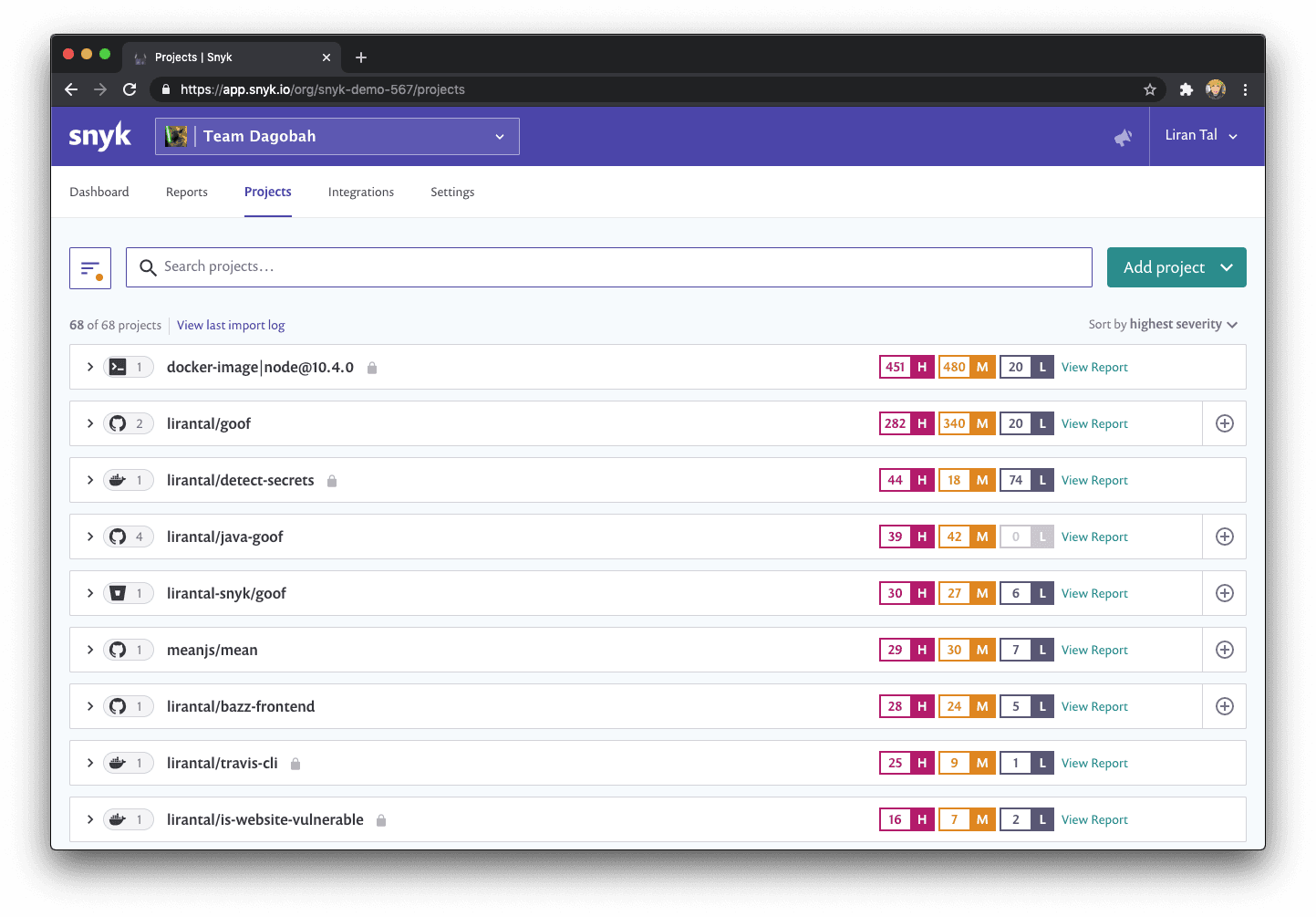Viewport: 1316px width, 917px height.
Task: Click the Docker icon on lirantal/detect-secrets row
Action: 118,480
